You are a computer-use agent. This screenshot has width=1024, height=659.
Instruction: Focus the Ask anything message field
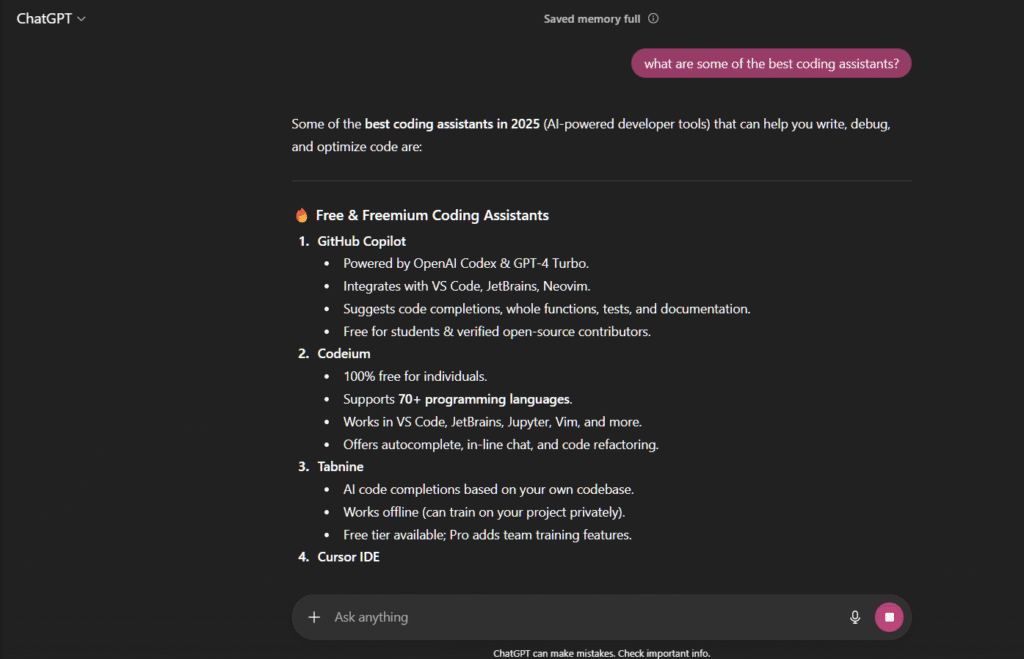point(580,617)
